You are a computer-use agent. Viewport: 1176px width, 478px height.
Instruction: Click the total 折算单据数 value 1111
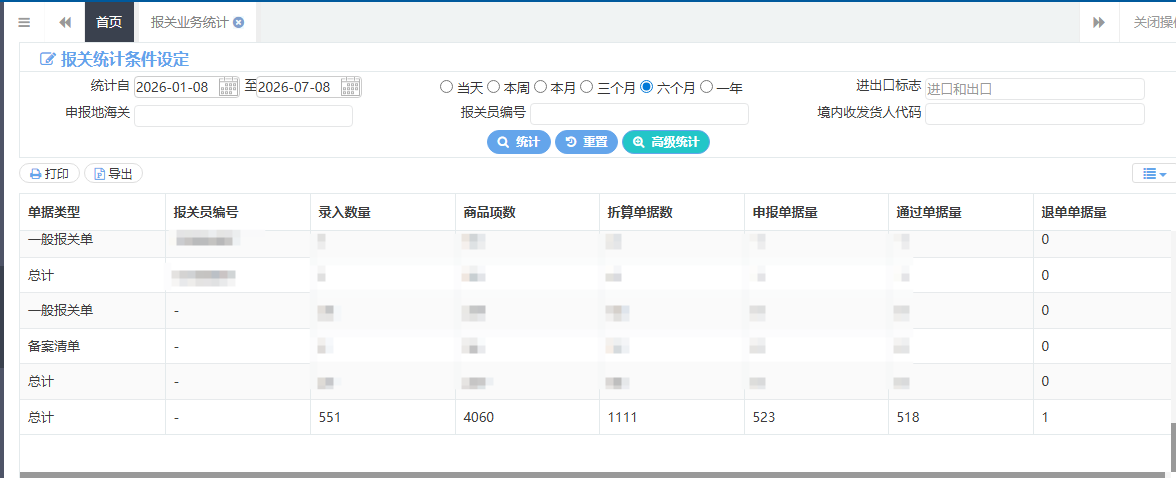click(622, 417)
